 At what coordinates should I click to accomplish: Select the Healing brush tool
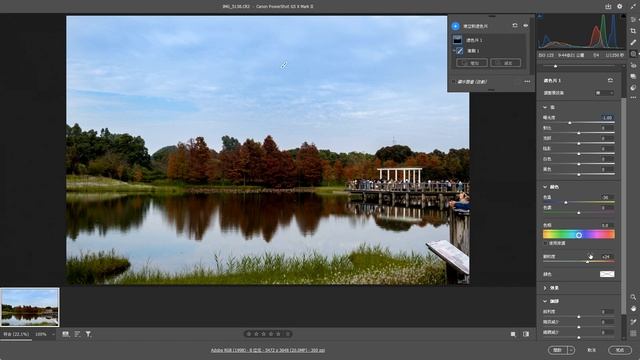(x=633, y=42)
